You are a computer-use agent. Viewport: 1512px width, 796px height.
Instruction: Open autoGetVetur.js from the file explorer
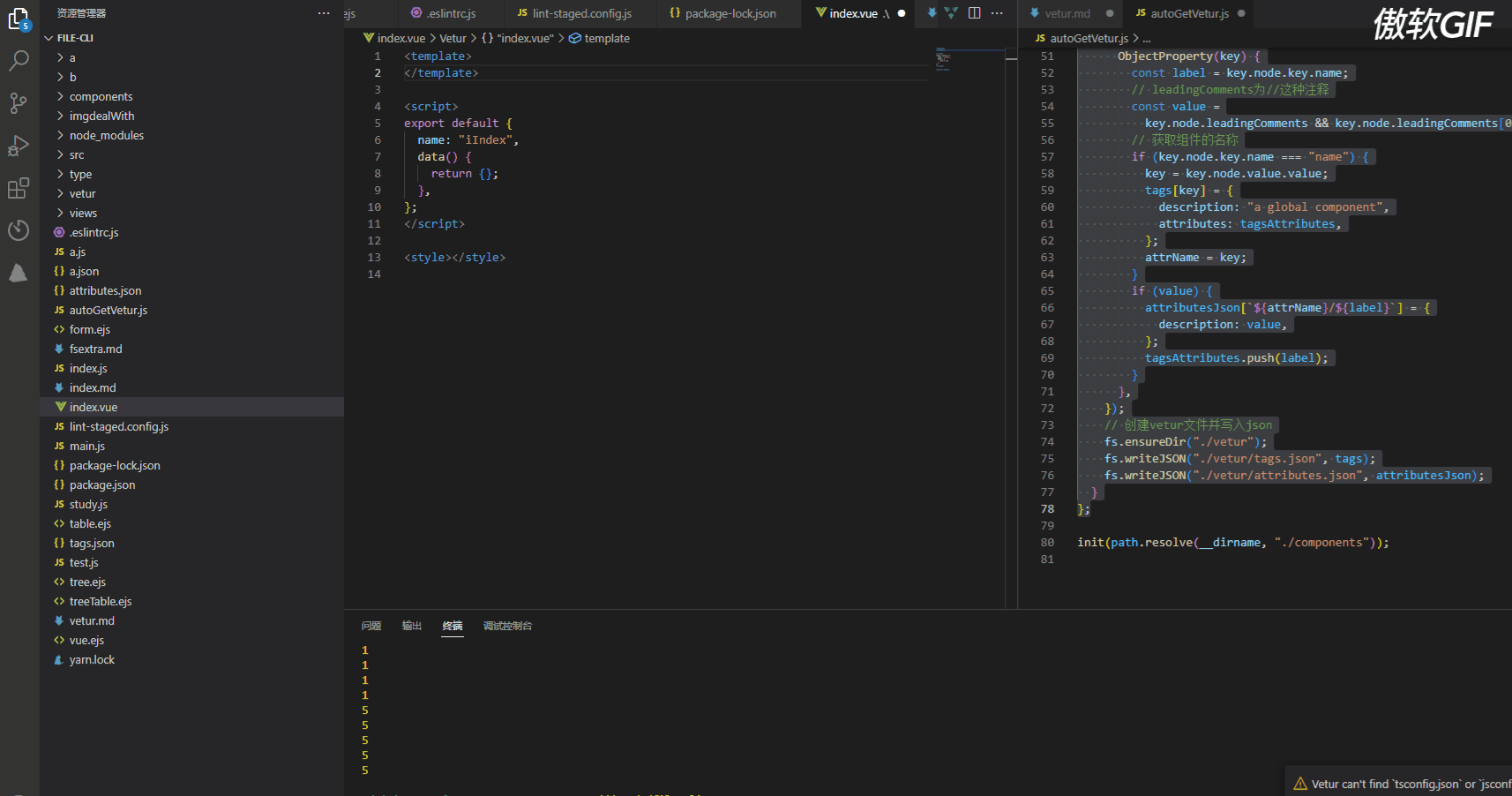click(x=108, y=311)
